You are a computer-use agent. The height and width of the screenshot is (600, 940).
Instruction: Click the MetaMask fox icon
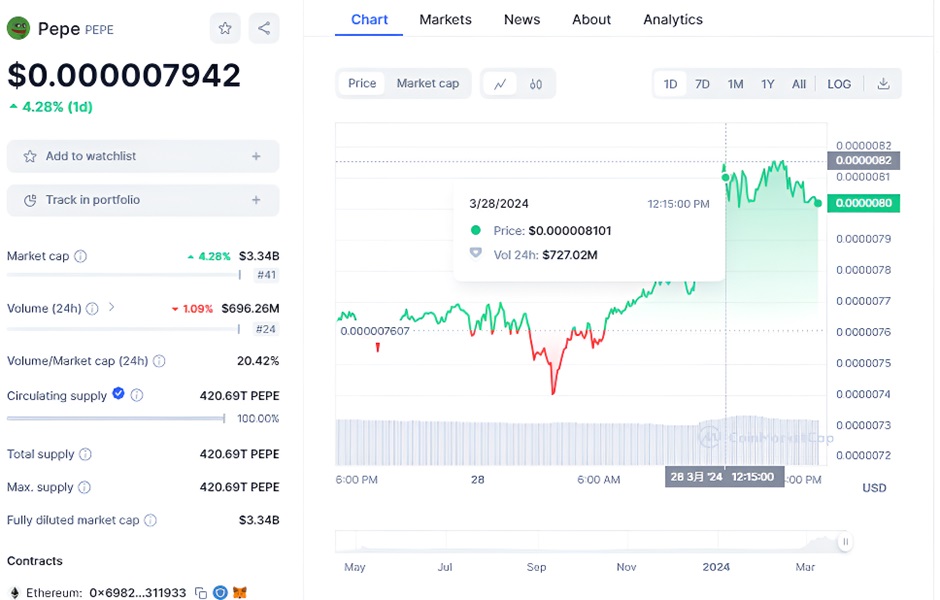click(240, 593)
